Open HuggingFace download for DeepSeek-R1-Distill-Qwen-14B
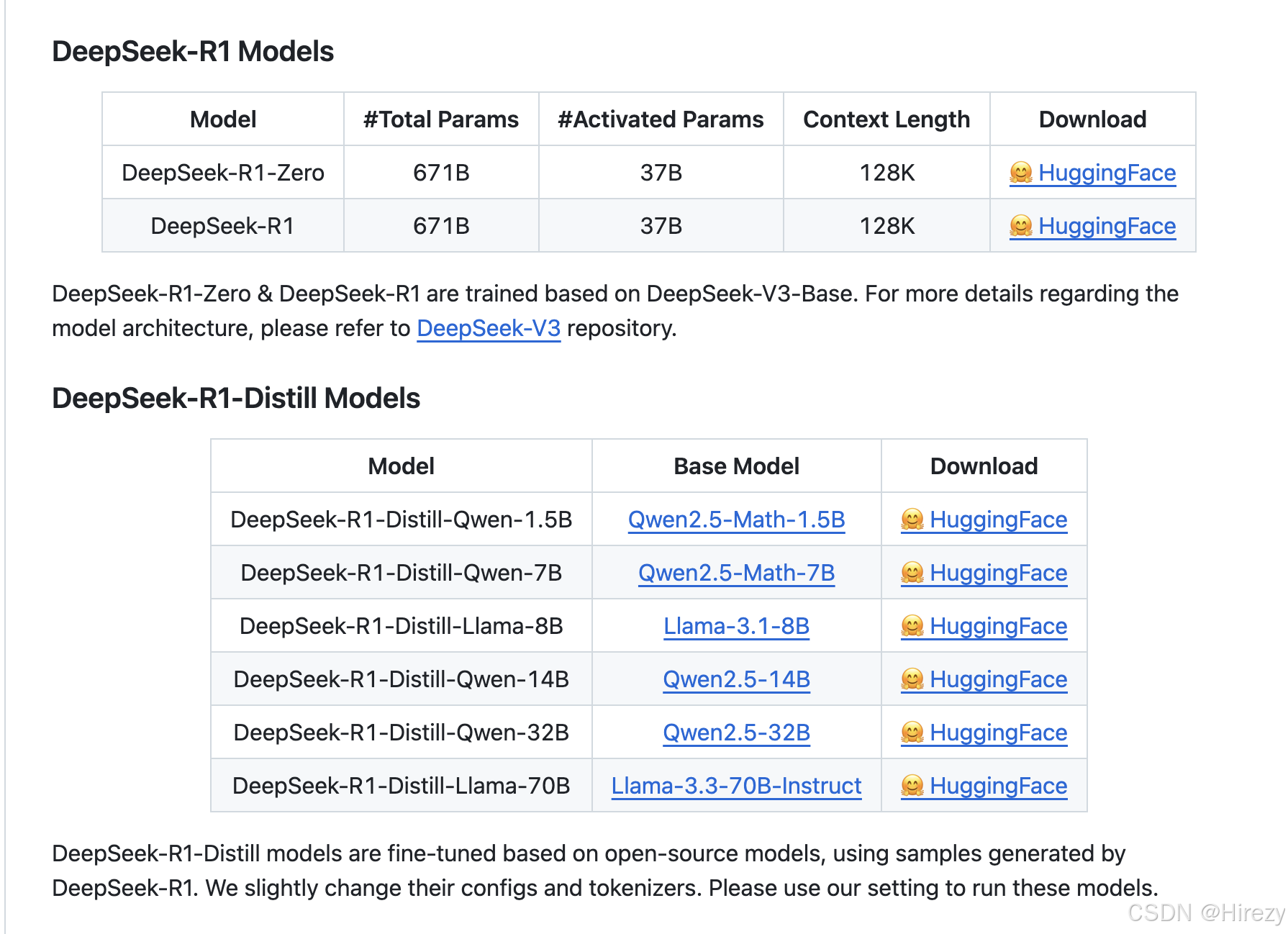Image resolution: width=1288 pixels, height=934 pixels. (984, 679)
